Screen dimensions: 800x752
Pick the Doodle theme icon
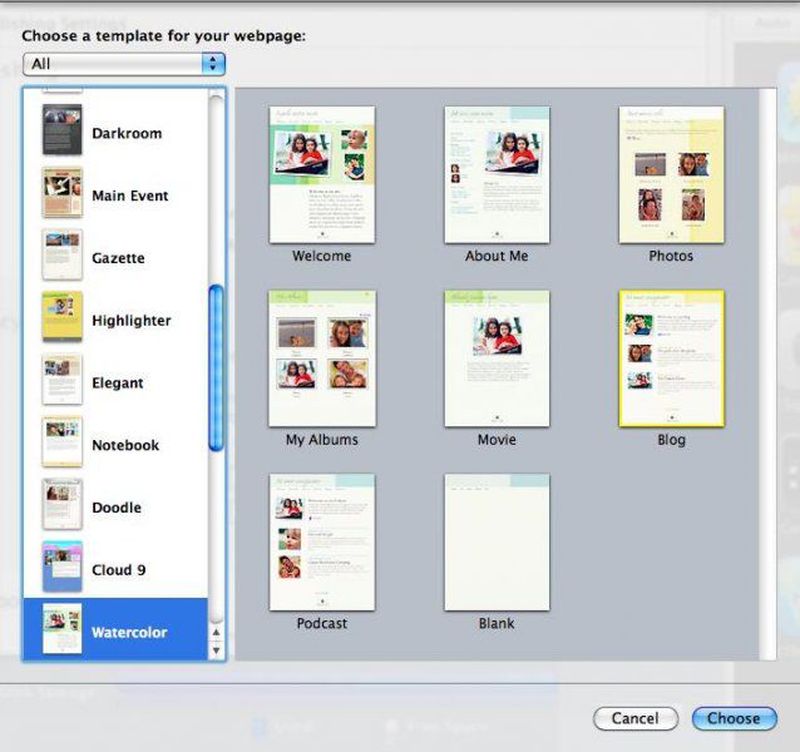[62, 506]
